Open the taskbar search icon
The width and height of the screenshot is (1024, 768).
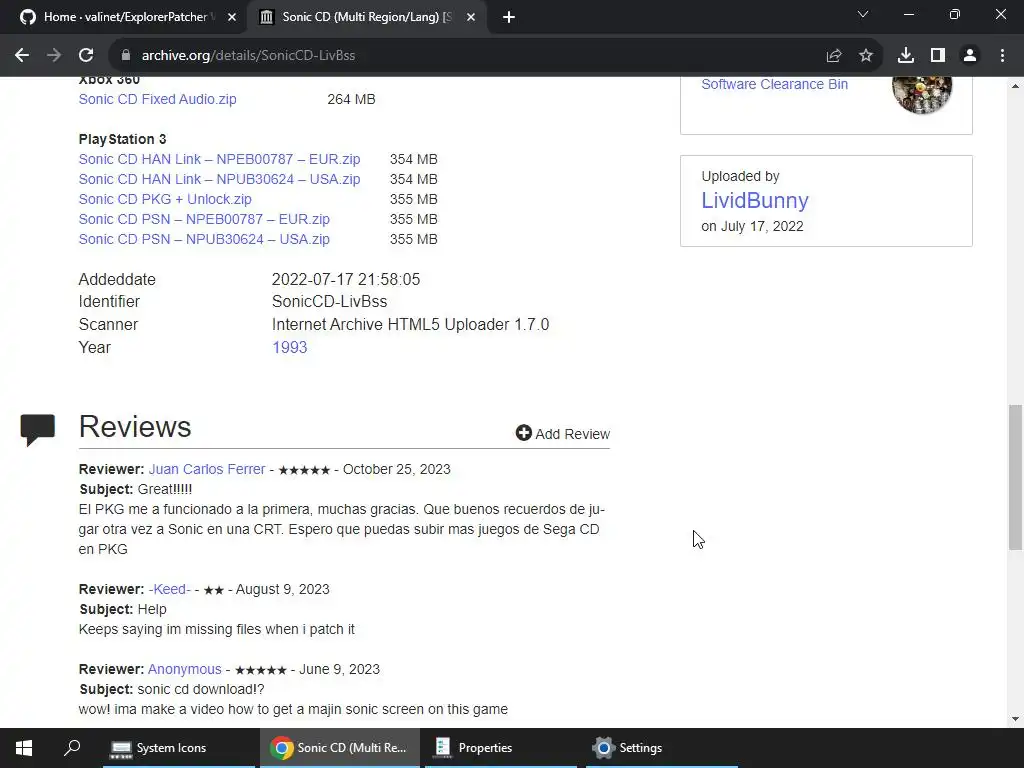tap(72, 748)
